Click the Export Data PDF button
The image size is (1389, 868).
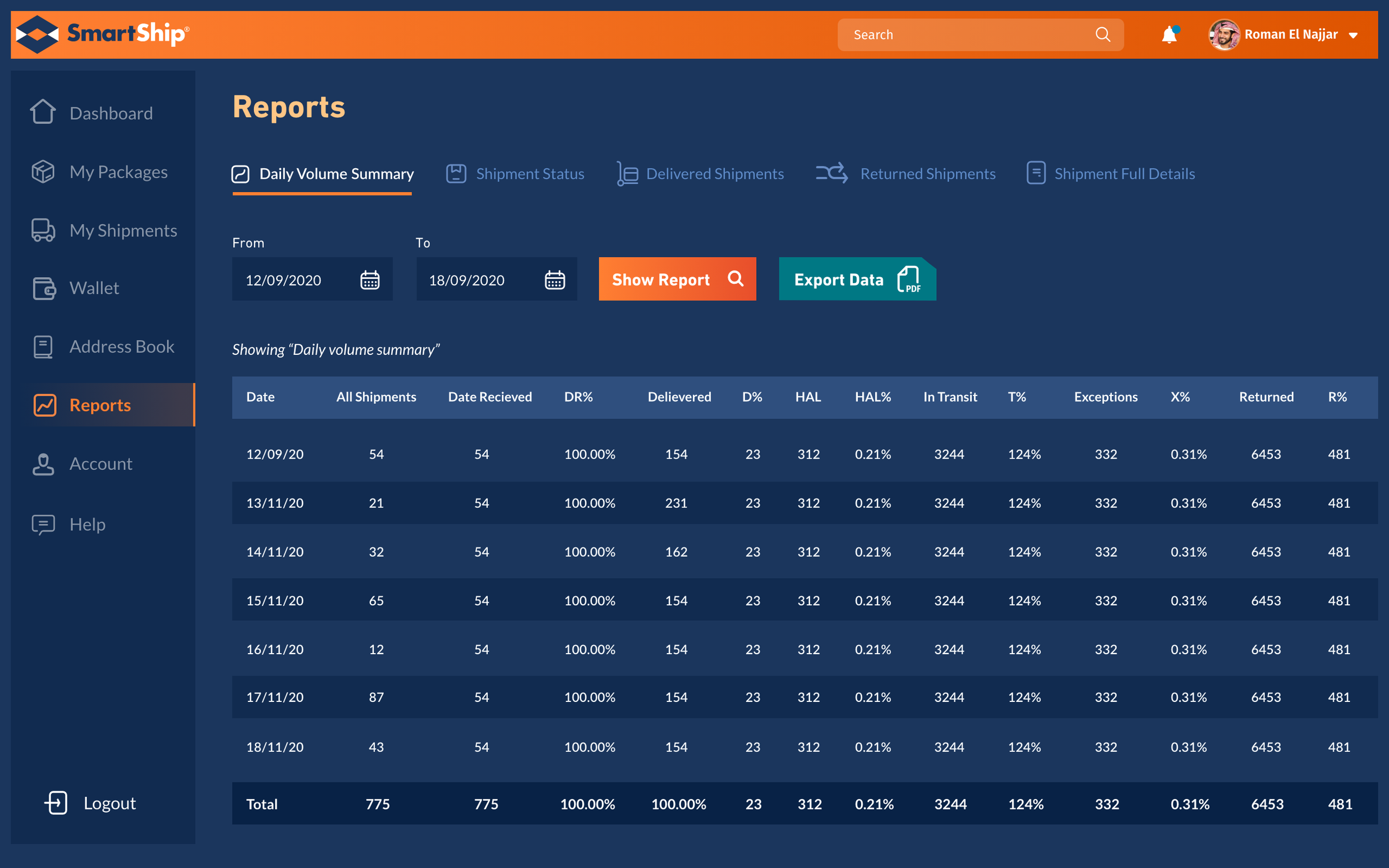tap(857, 279)
